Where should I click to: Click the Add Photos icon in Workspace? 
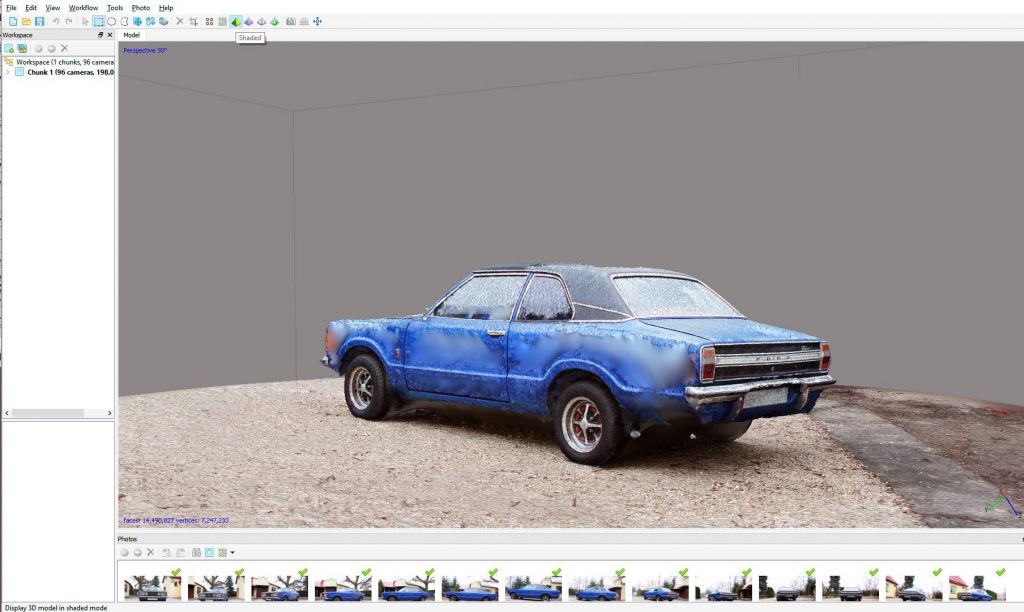pyautogui.click(x=22, y=48)
